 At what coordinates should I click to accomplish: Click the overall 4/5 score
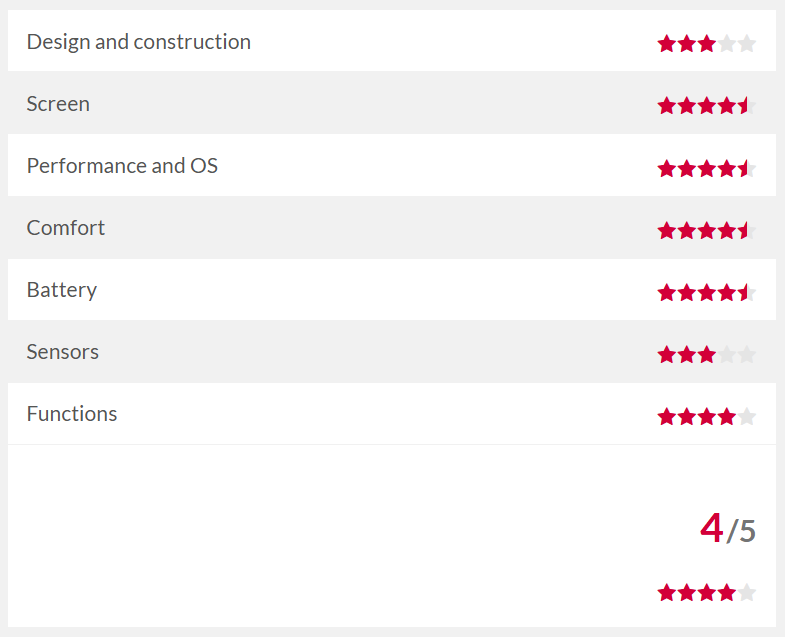click(x=727, y=529)
